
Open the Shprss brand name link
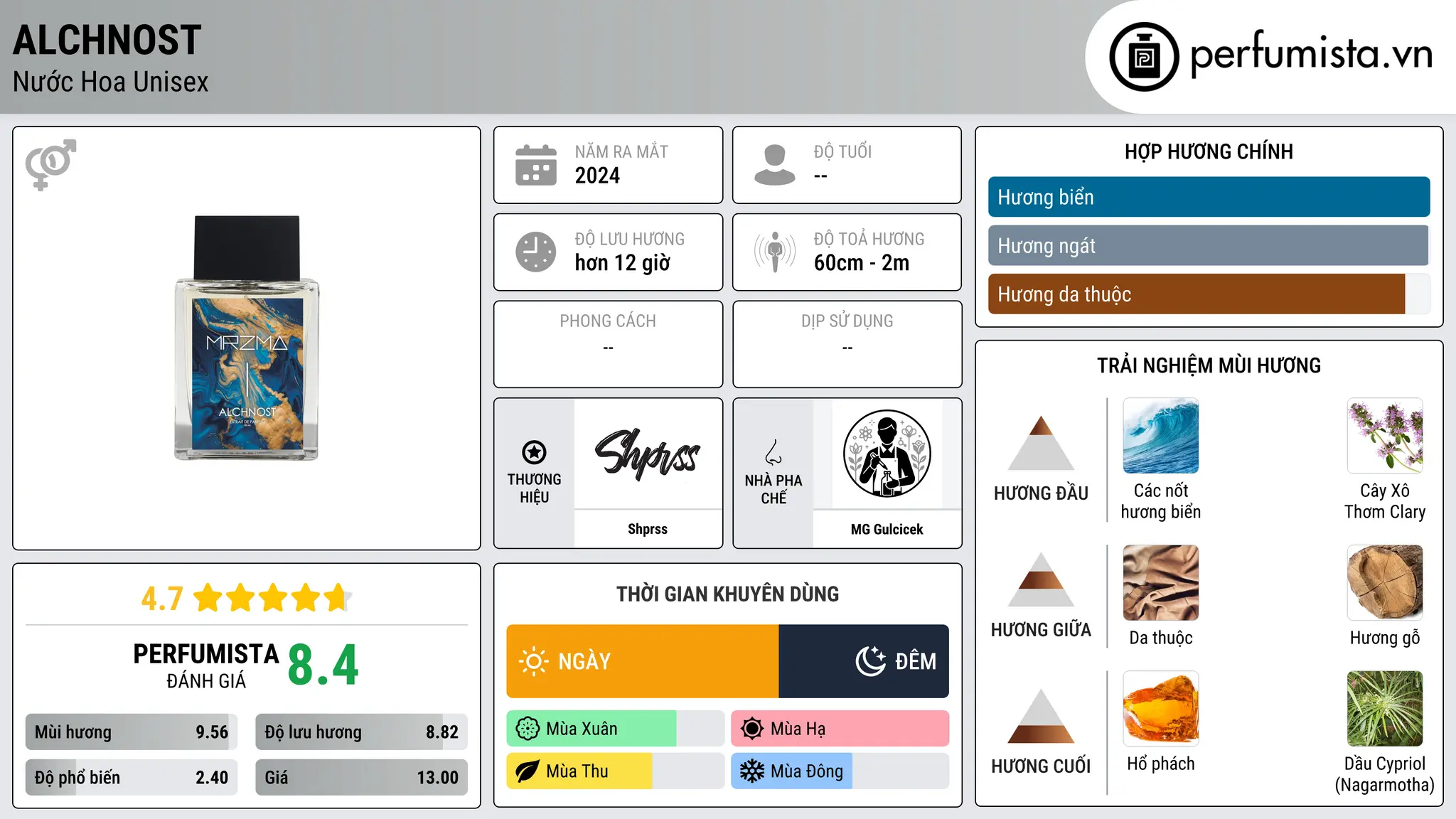point(648,529)
